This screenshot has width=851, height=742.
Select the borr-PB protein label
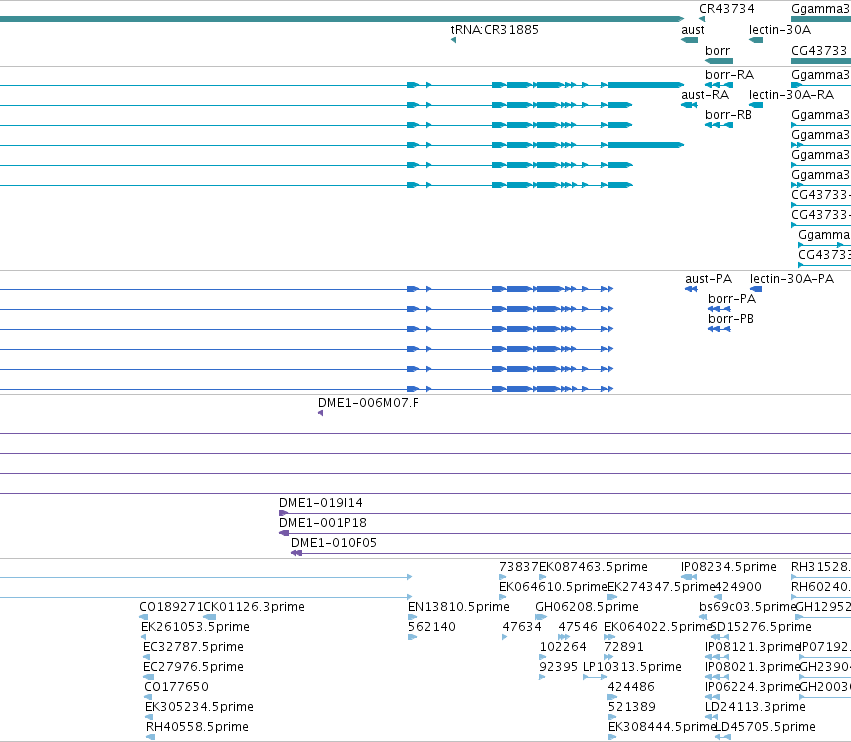pyautogui.click(x=731, y=319)
